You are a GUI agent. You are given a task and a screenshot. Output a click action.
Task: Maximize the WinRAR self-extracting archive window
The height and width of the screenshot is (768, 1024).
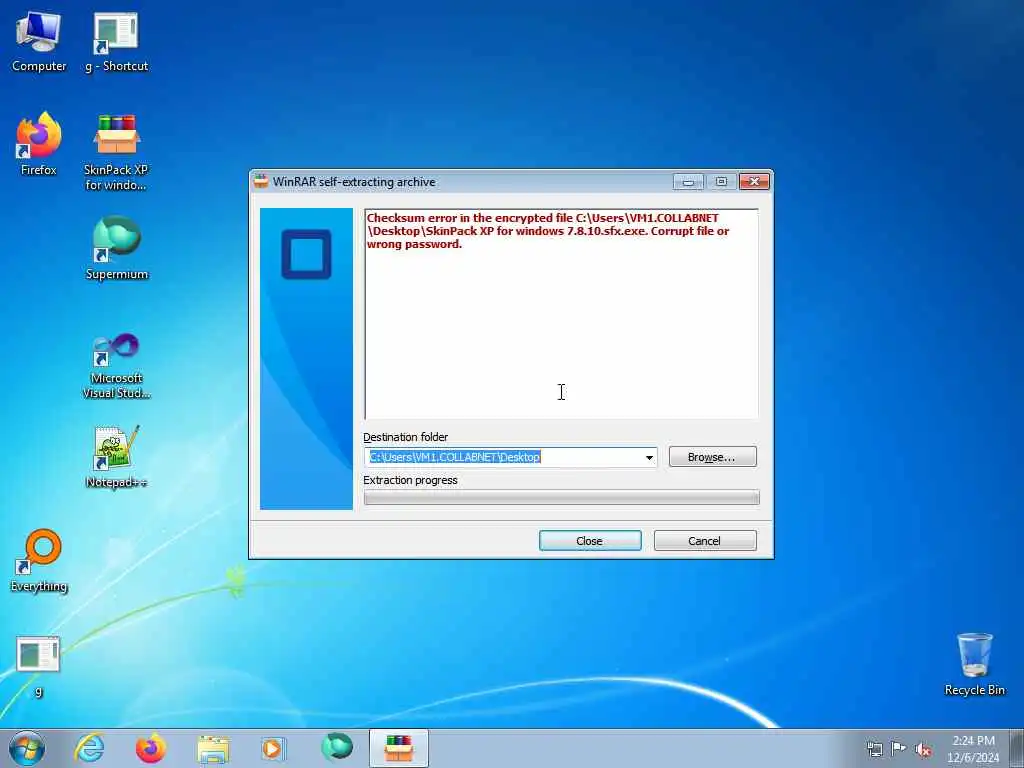(x=721, y=182)
